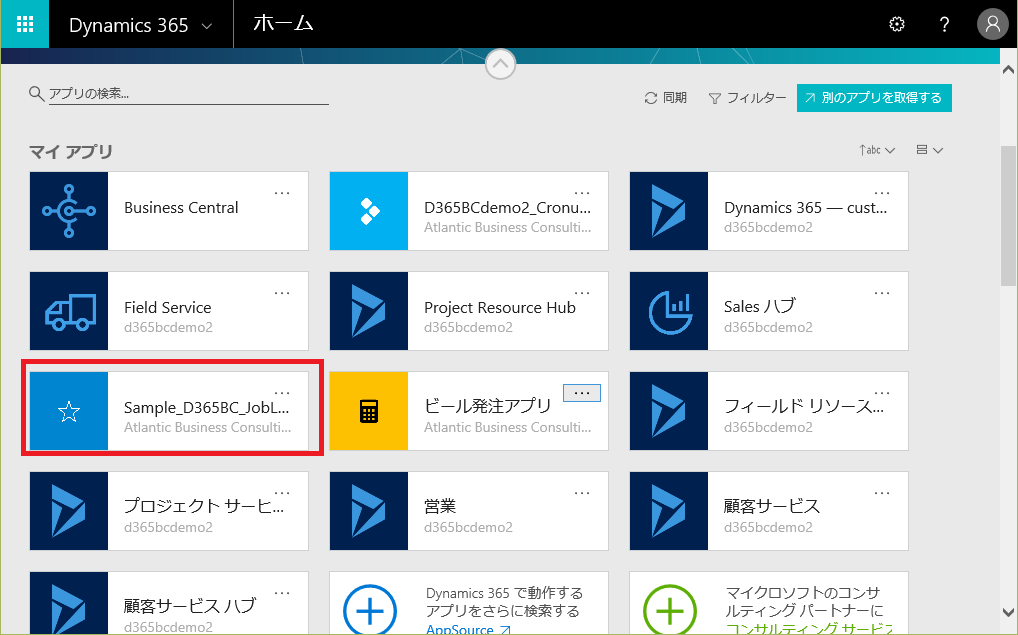The image size is (1018, 635).
Task: Open the view layout dropdown
Action: pos(930,150)
